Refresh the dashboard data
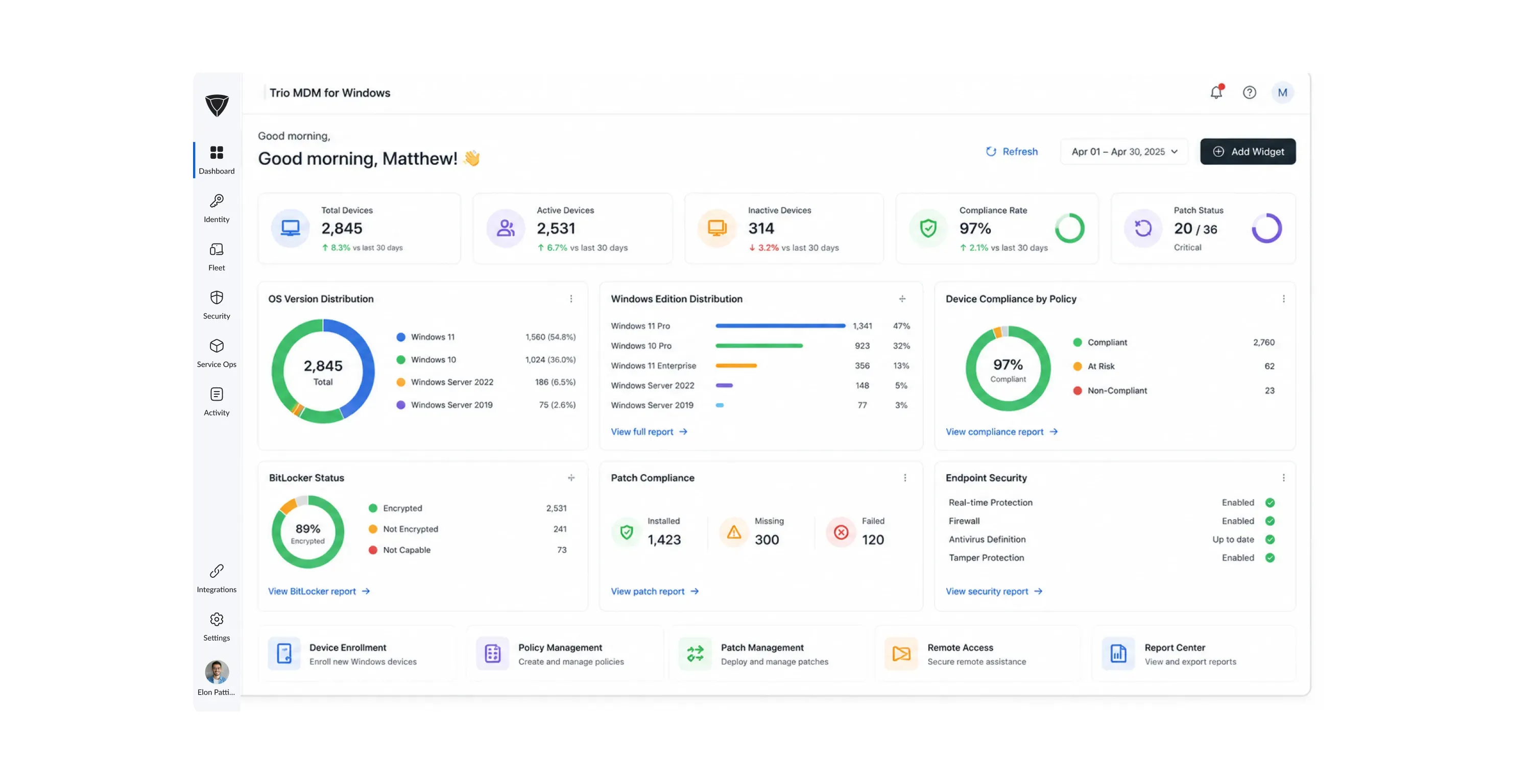 (1012, 152)
